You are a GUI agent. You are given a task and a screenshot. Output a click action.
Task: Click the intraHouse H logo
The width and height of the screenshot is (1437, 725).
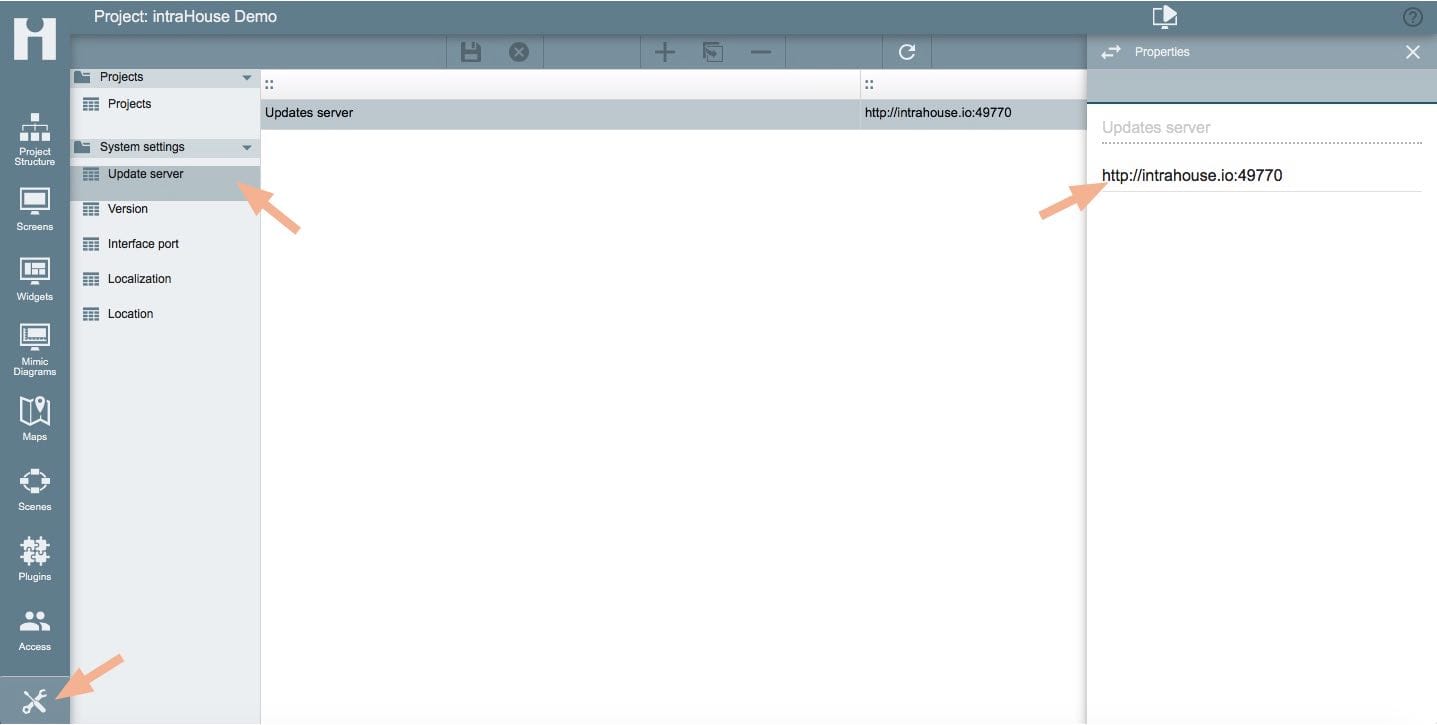35,37
